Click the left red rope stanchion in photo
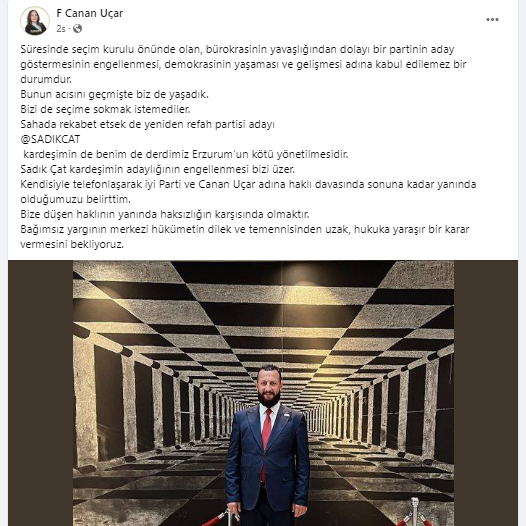The height and width of the screenshot is (526, 526). coord(221,518)
